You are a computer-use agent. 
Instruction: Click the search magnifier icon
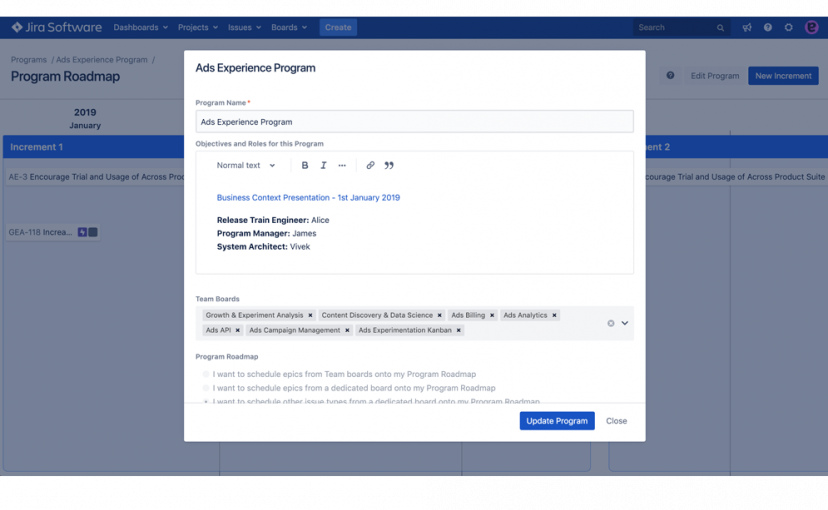720,28
